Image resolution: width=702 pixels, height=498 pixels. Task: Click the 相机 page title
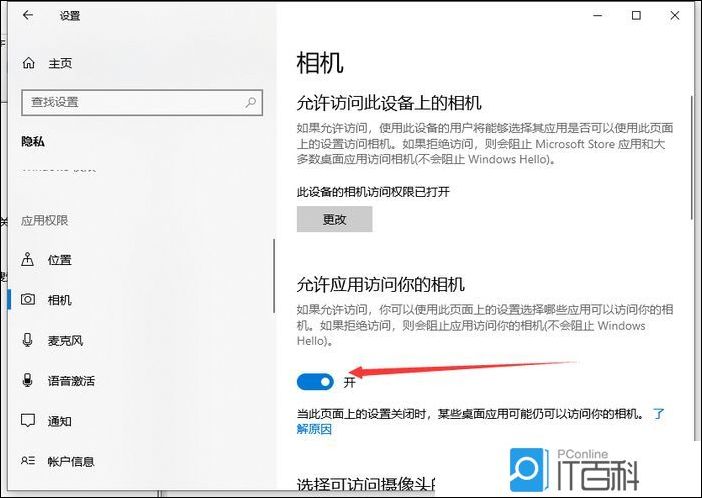320,62
